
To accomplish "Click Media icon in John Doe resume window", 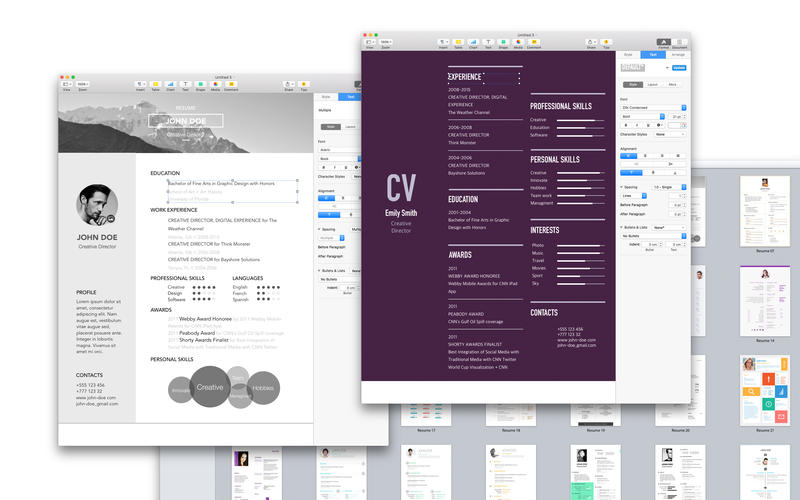I will pos(215,84).
